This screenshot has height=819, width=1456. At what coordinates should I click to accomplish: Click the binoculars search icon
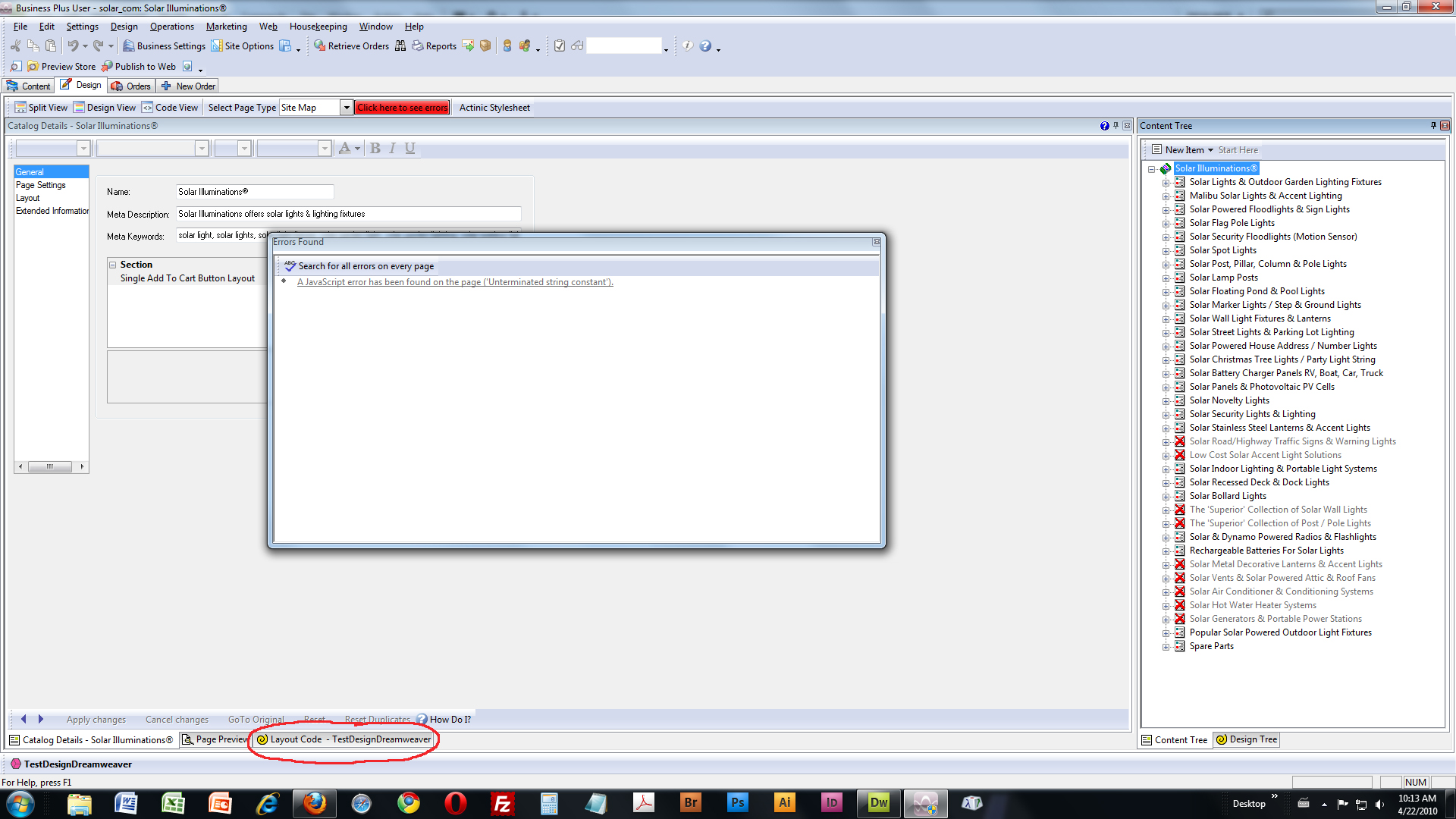tap(400, 46)
